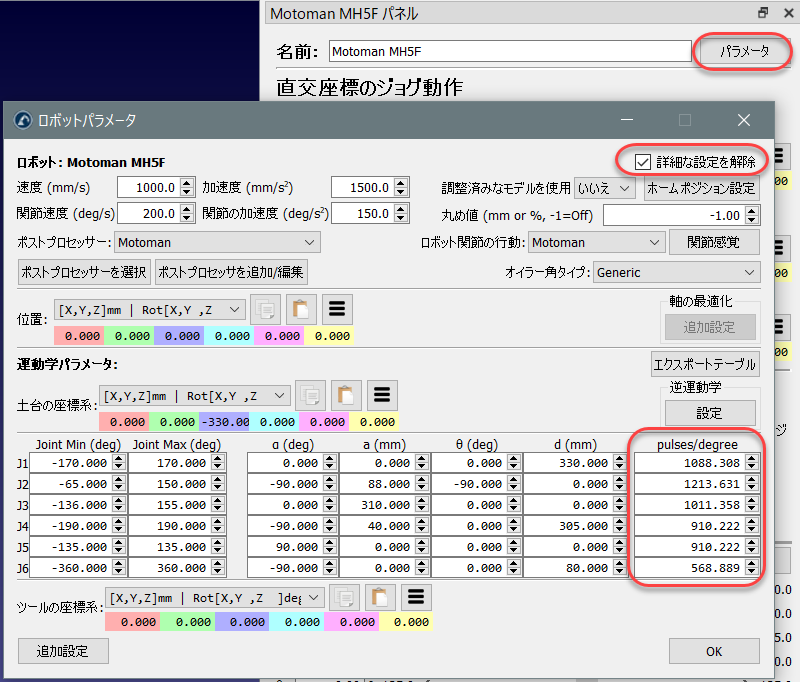Open the ポストプロセッサー Motoman dropdown
800x682 pixels.
(217, 242)
